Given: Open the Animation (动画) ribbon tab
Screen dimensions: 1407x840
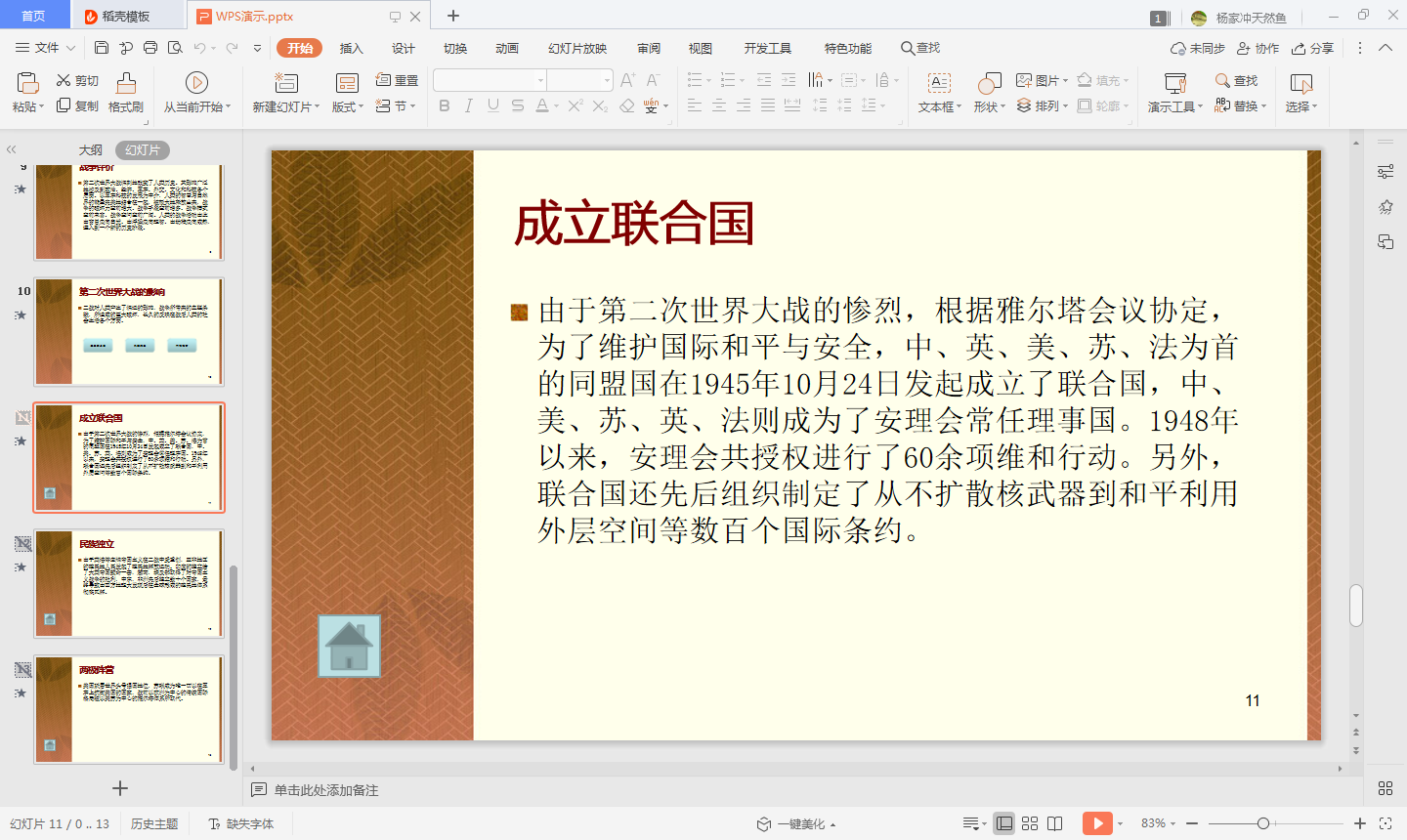Looking at the screenshot, I should click(x=507, y=48).
